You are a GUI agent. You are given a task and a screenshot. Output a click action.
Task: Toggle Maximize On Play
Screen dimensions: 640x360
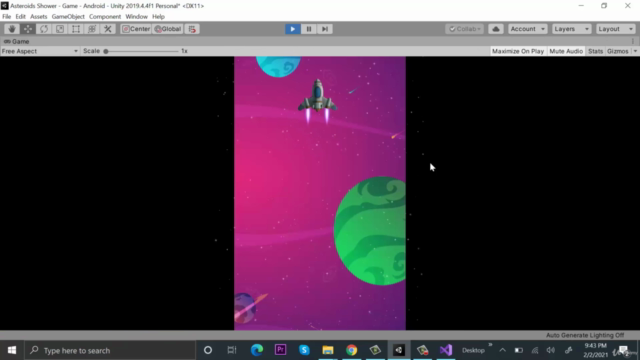[518, 51]
